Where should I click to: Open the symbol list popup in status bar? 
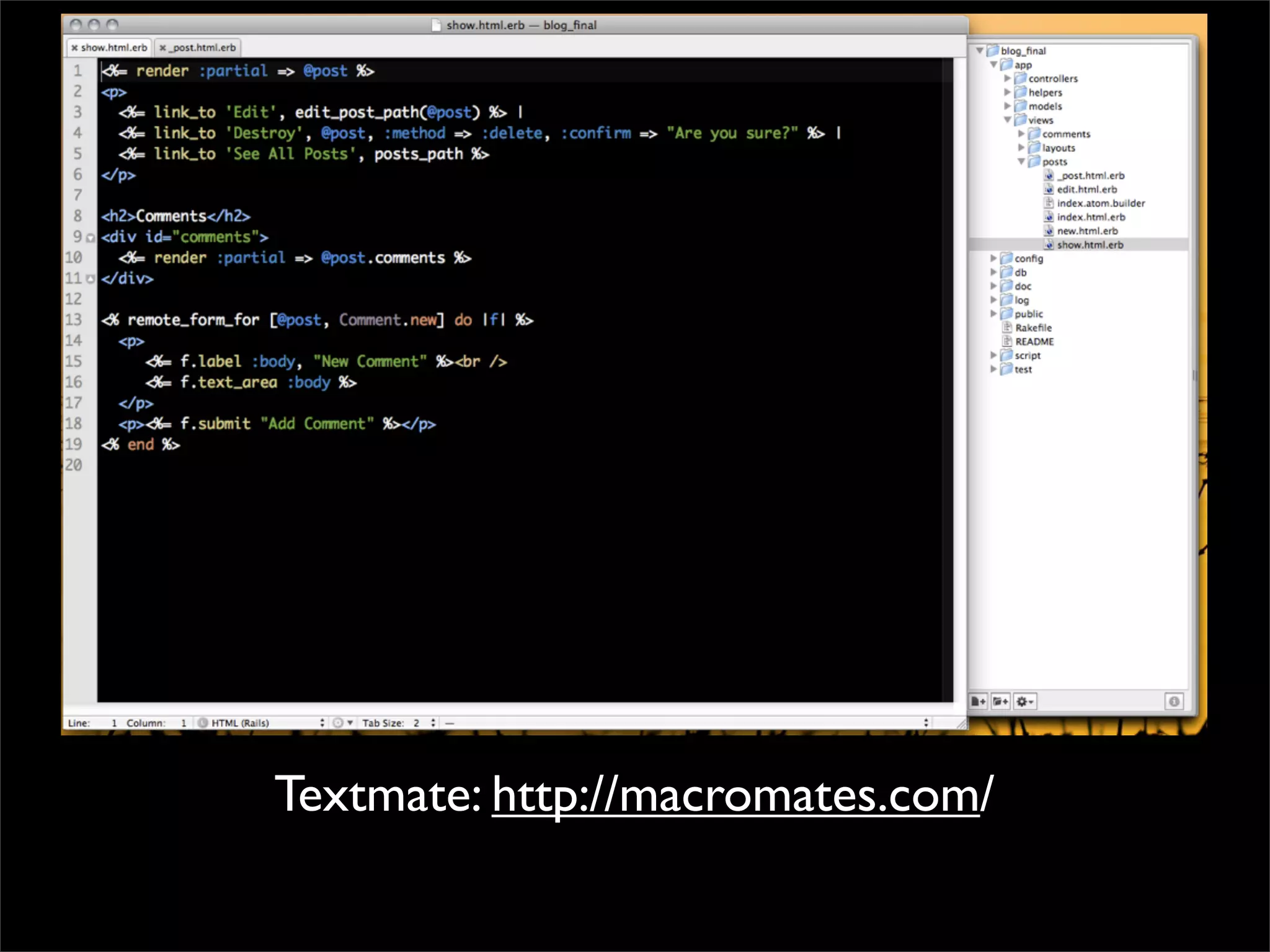click(x=686, y=723)
